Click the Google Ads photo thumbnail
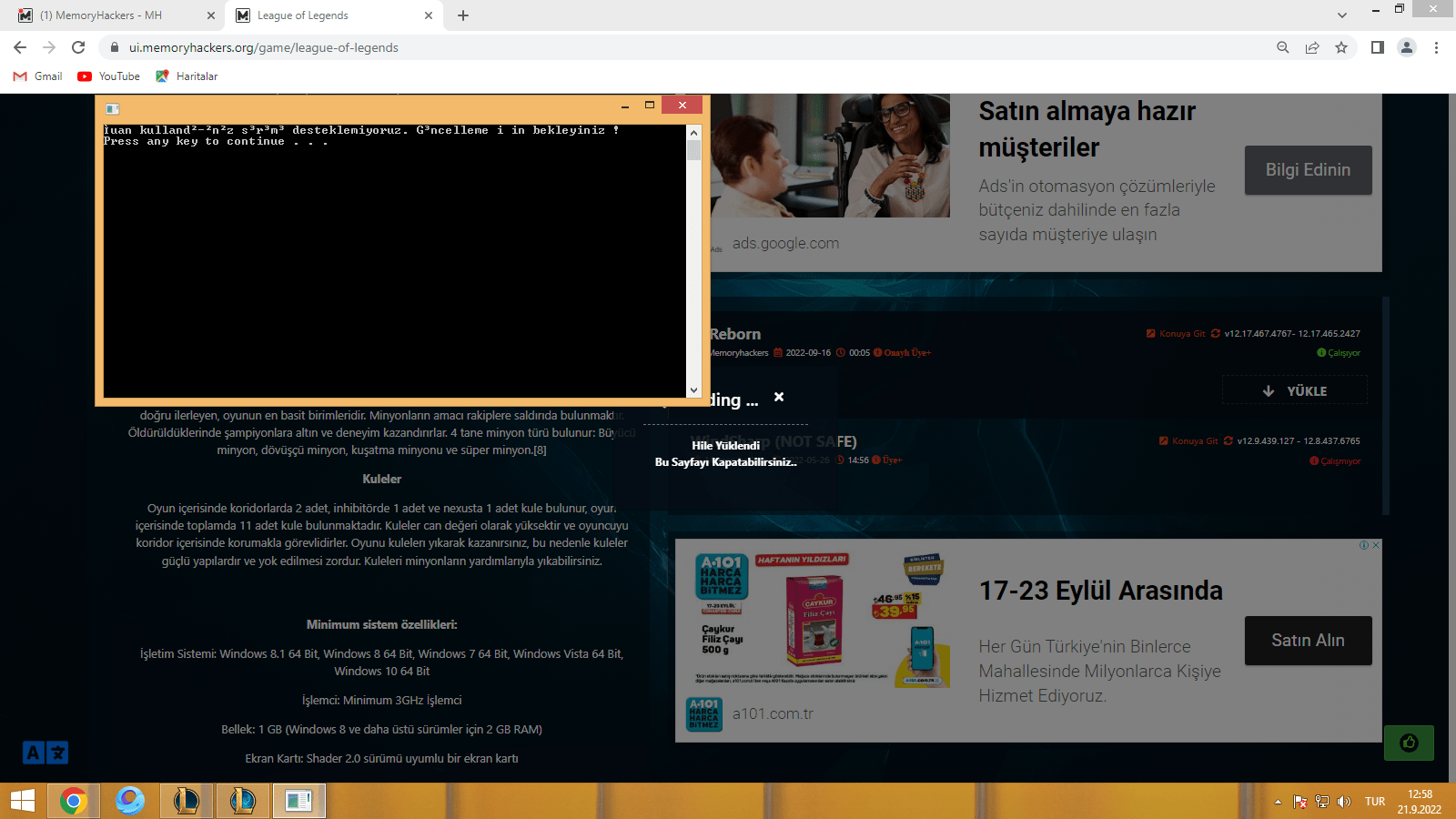The image size is (1456, 819). [830, 156]
